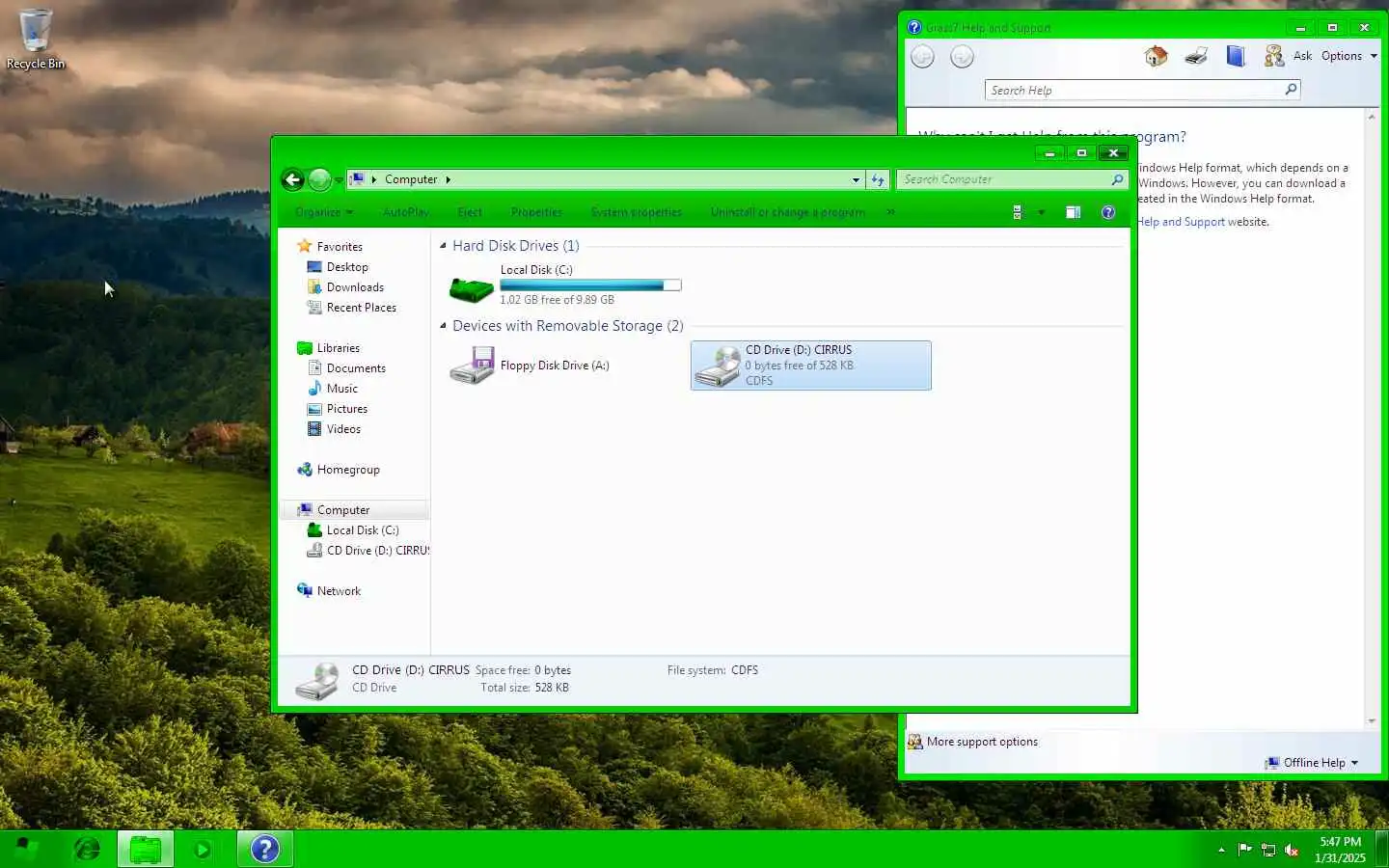Open the recent pages dropdown in Computer window

(339, 180)
